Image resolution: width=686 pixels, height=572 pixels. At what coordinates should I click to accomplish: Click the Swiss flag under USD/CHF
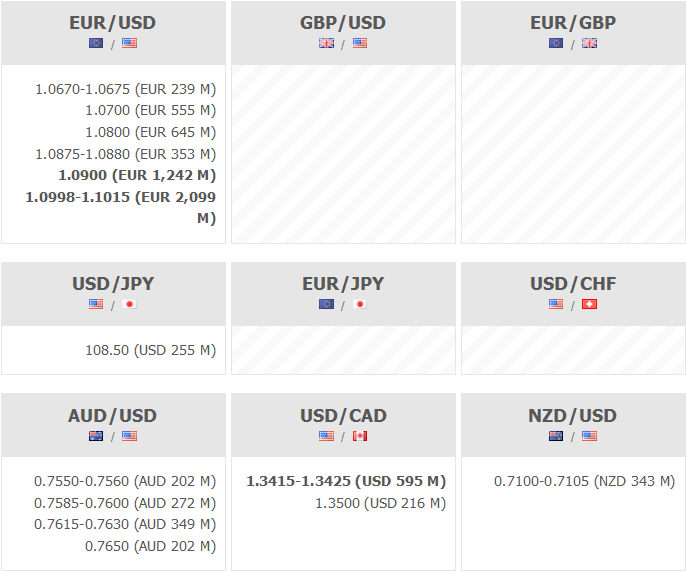point(589,304)
